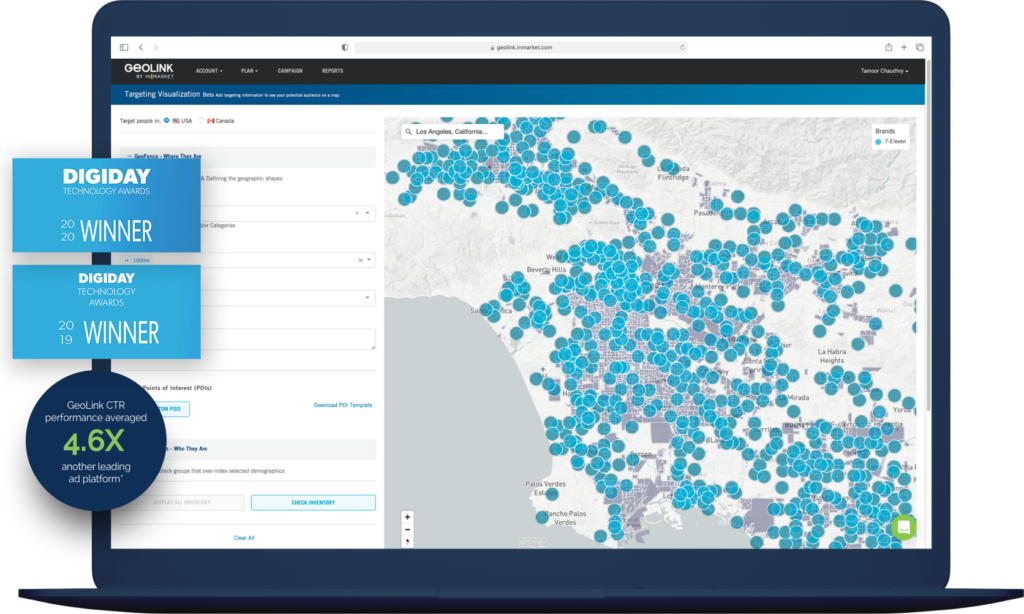Click the multi-line text area in GeoFence section
The width and height of the screenshot is (1024, 614).
tap(248, 338)
